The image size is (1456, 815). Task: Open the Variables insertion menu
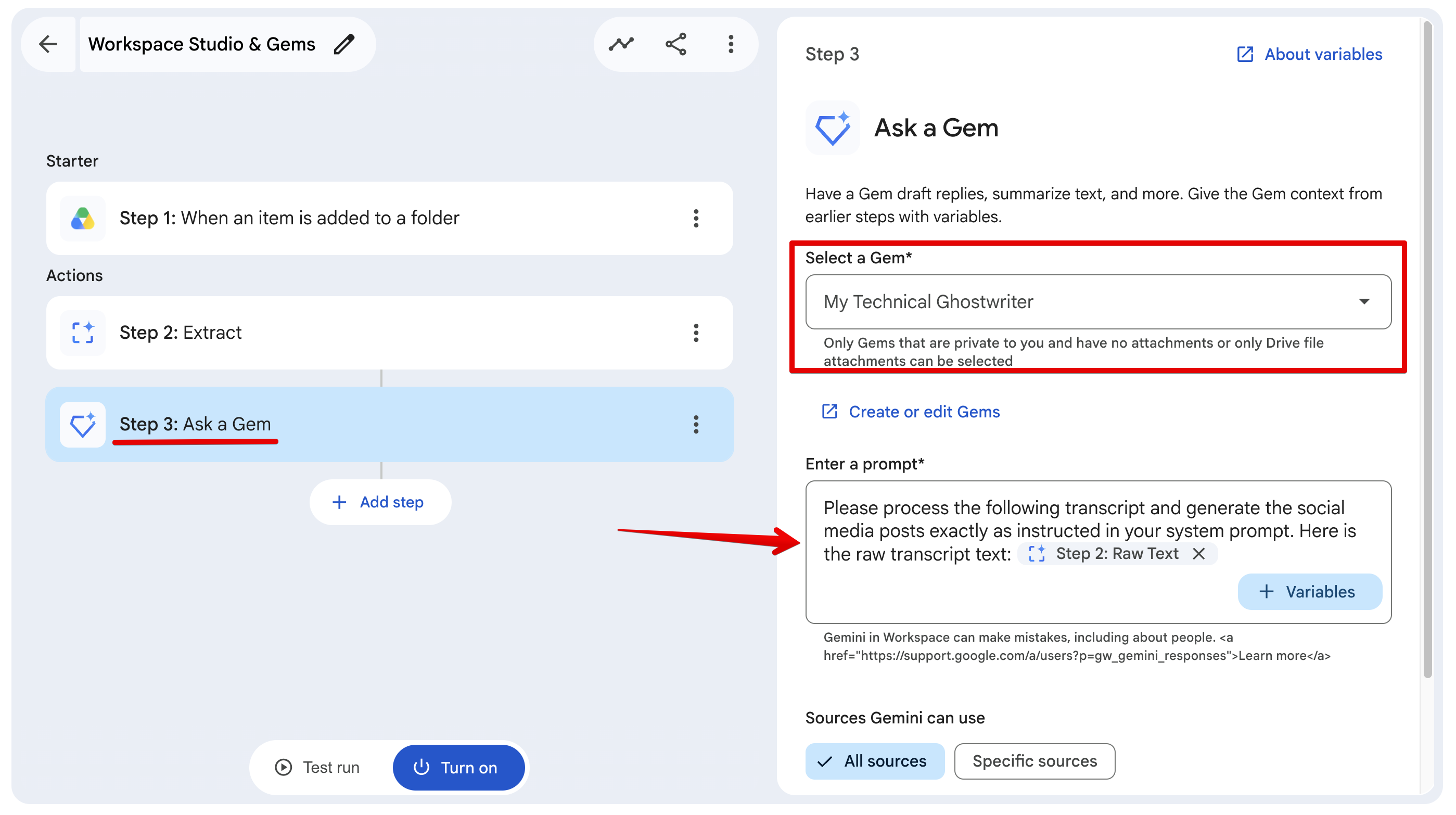(x=1310, y=591)
